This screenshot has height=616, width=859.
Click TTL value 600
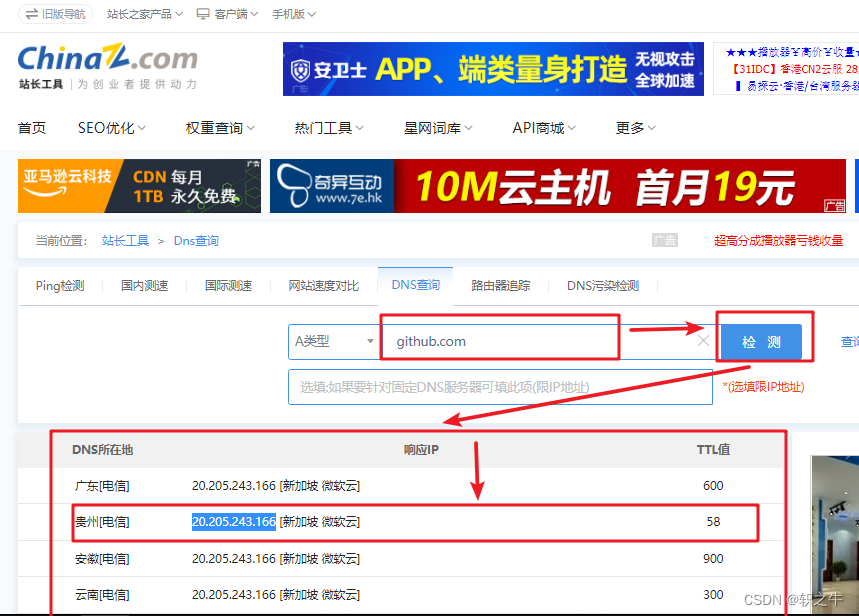[713, 486]
